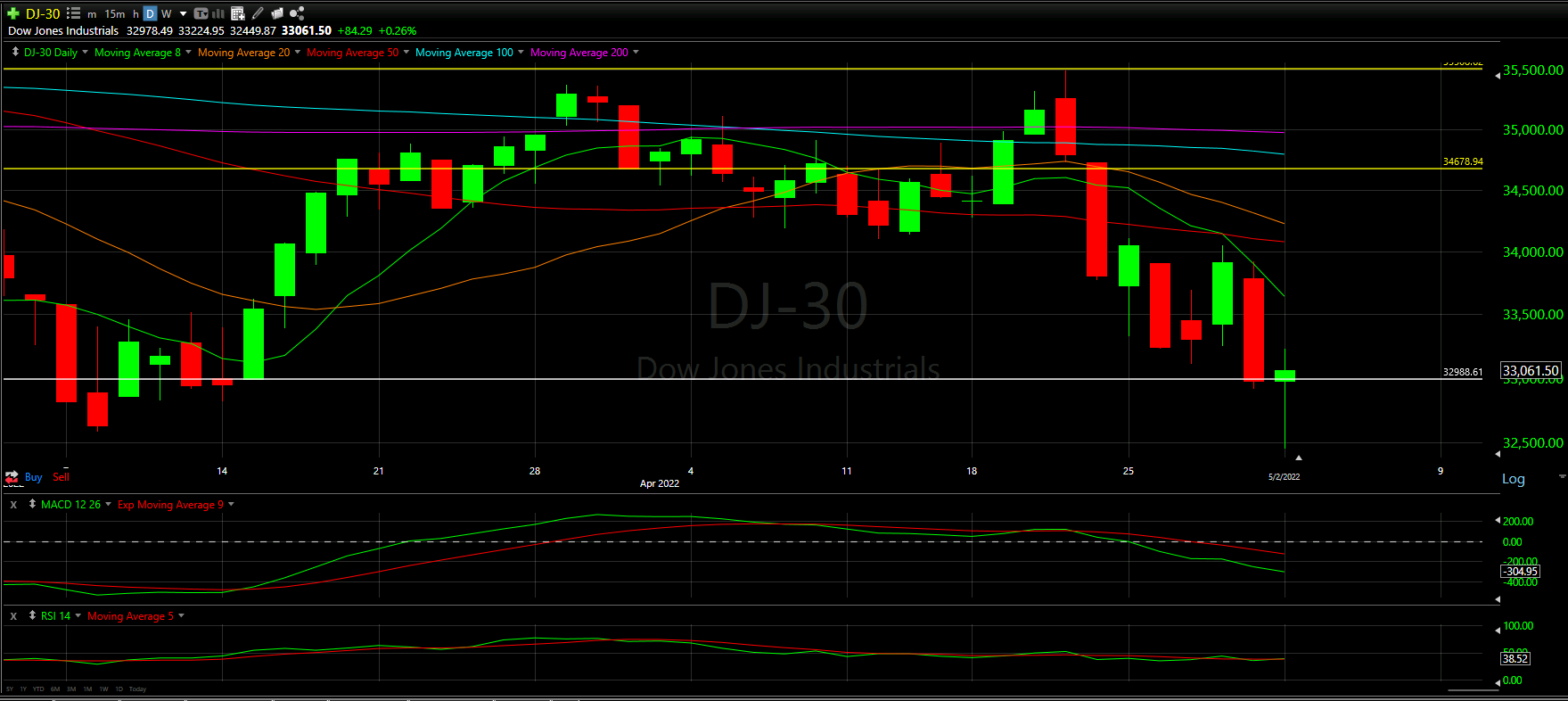Screen dimensions: 1568x701
Task: Switch to the minute (m) interval
Action: pos(92,14)
